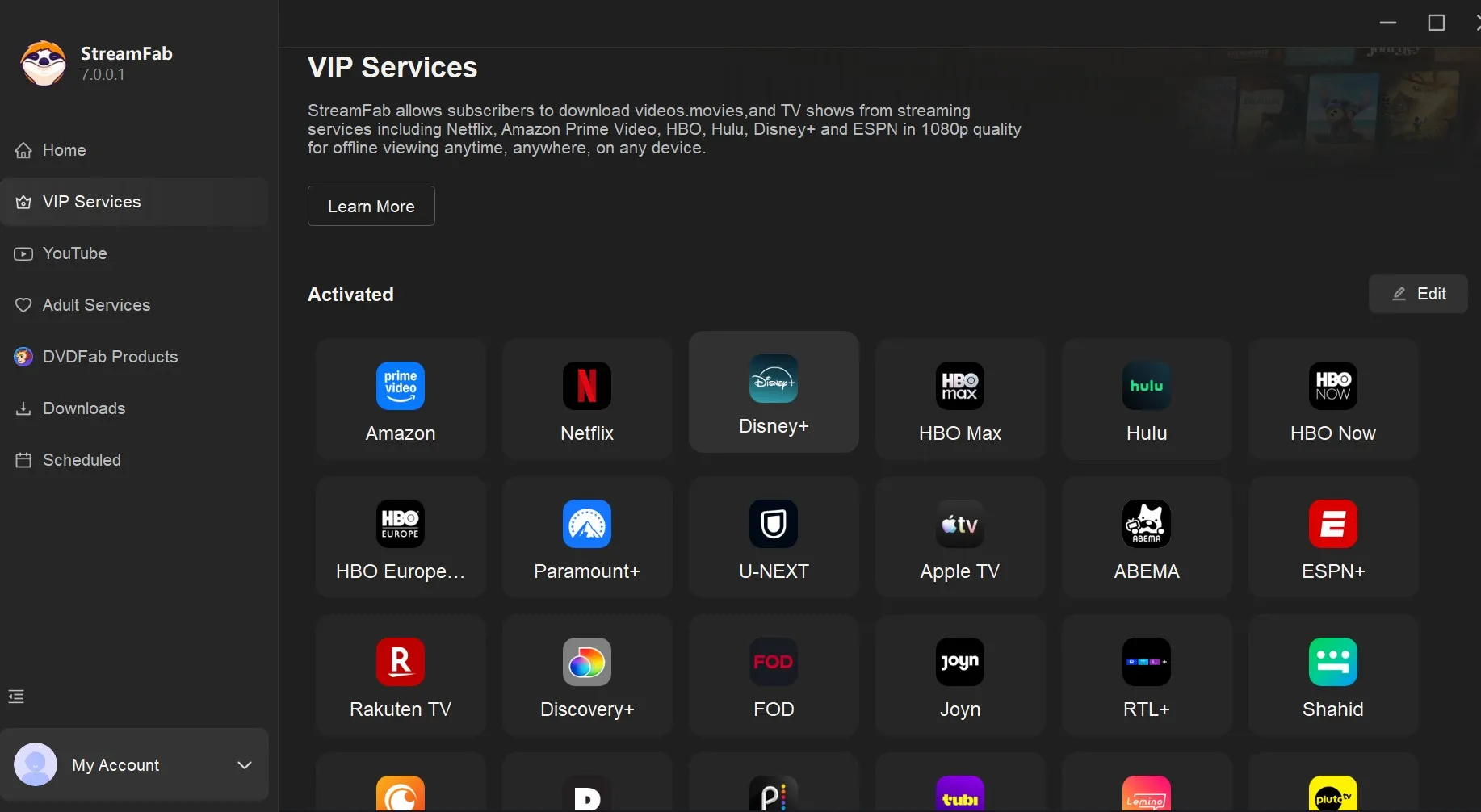Open the Amazon Prime Video service
The image size is (1481, 812).
(401, 400)
